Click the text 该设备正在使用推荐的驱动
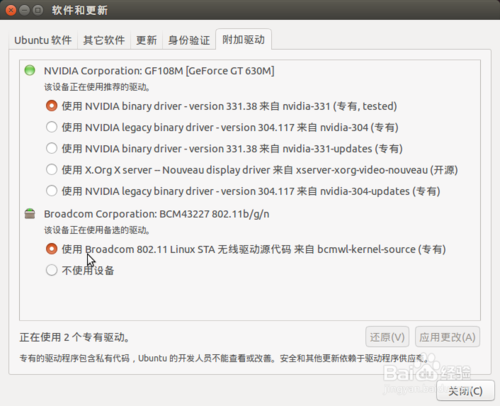Viewport: 500px width, 406px height. point(97,87)
